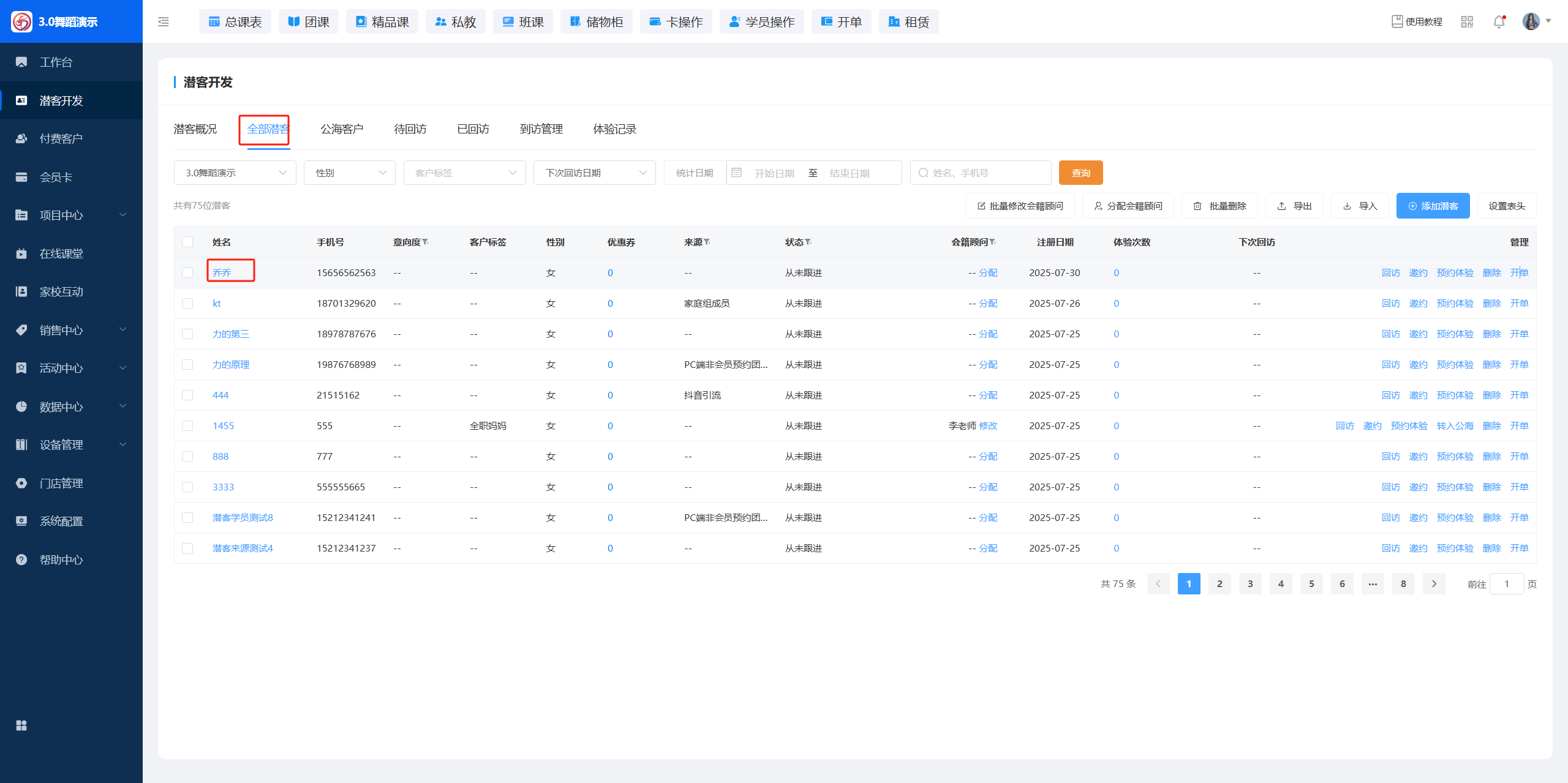Click the 状态 column filter icon
The image size is (1568, 783).
pyautogui.click(x=809, y=242)
